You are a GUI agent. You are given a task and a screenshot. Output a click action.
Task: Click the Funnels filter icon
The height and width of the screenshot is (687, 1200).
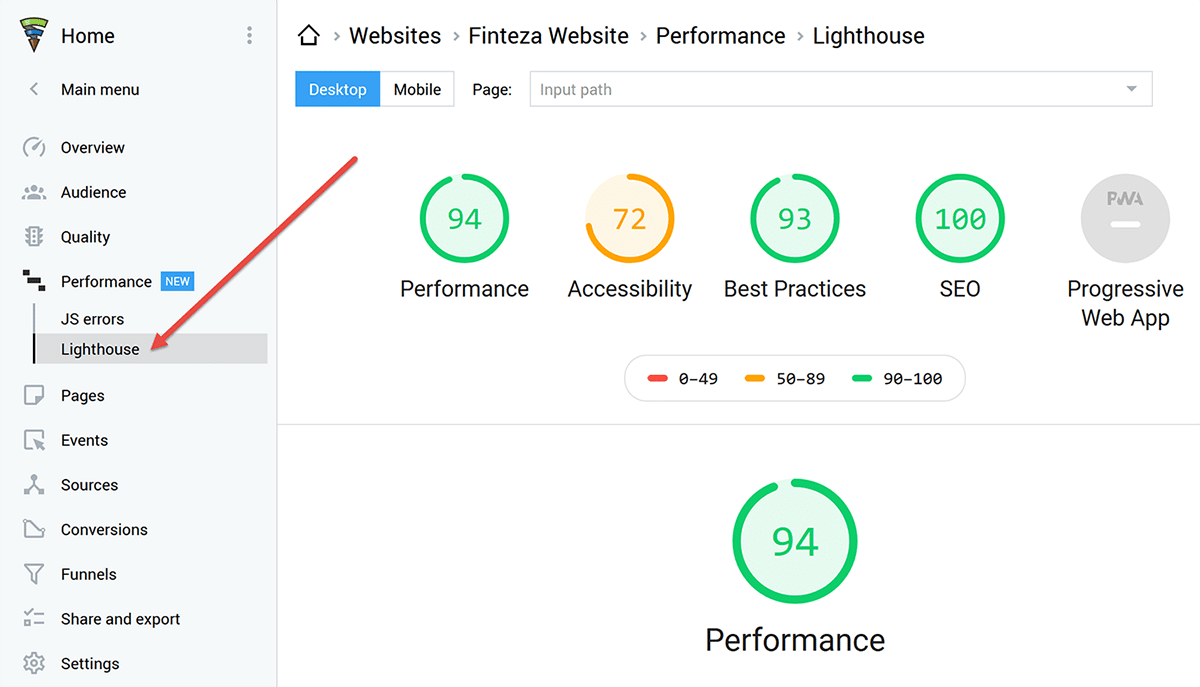[34, 574]
